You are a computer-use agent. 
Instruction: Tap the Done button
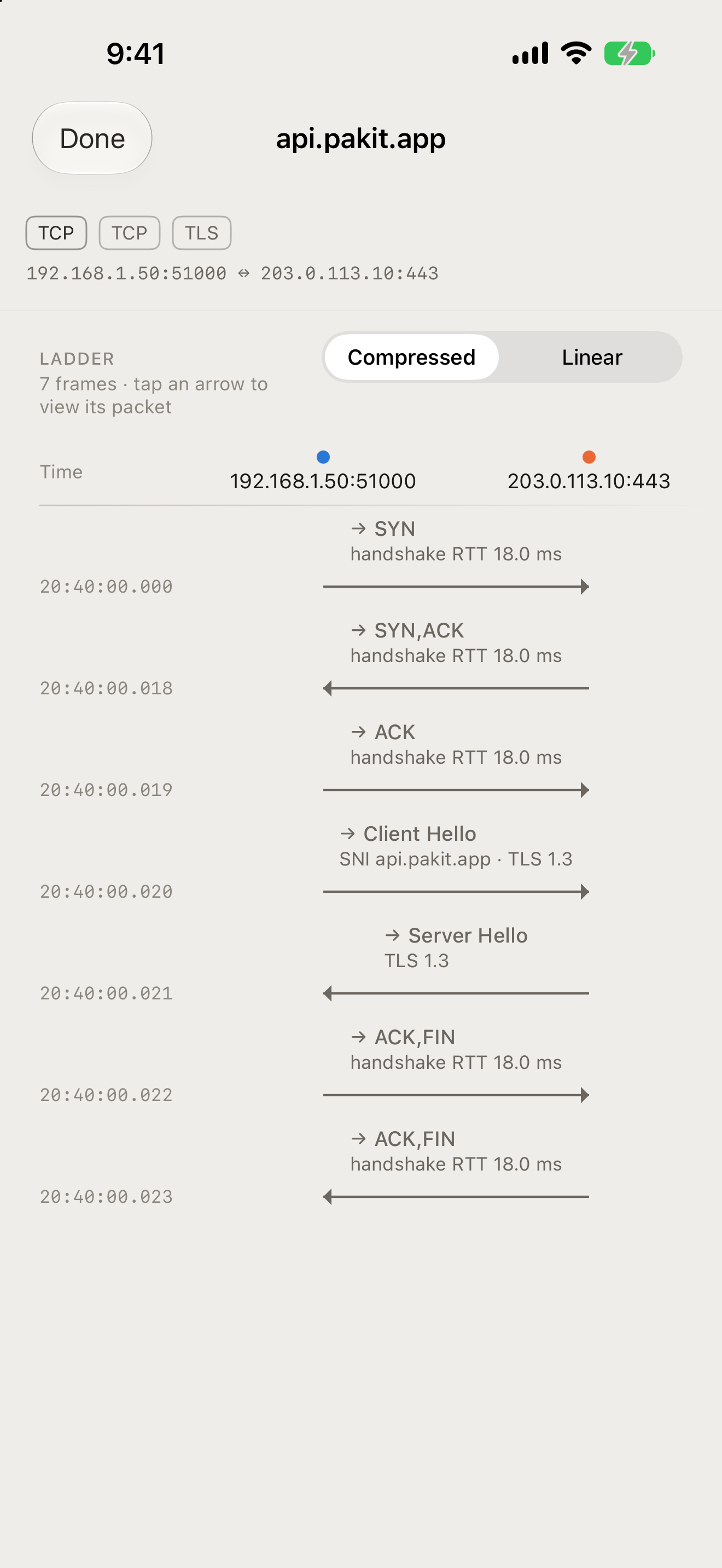pos(92,138)
